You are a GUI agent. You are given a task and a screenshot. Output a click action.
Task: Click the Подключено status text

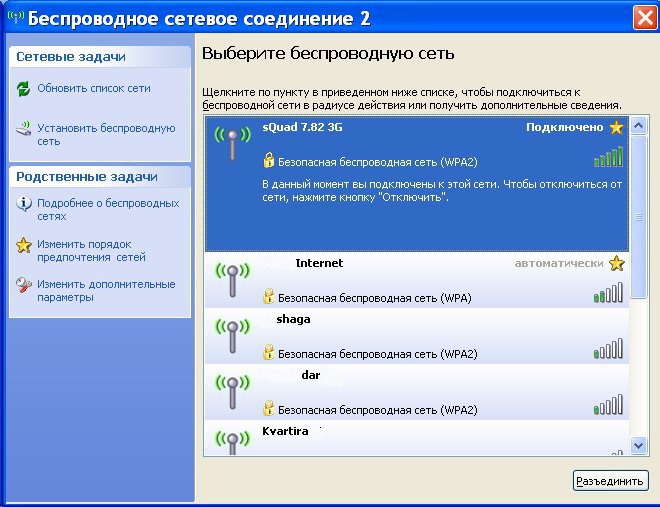(x=564, y=127)
